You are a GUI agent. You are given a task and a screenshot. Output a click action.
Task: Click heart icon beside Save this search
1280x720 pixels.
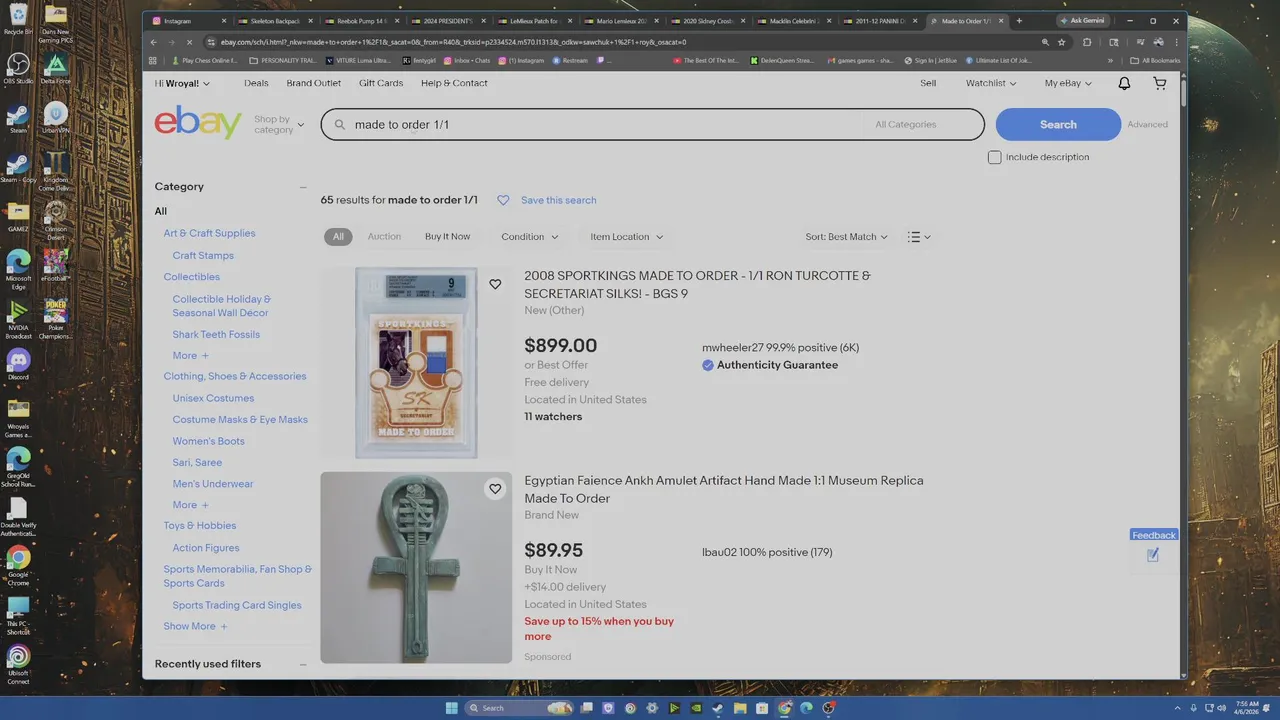[503, 200]
